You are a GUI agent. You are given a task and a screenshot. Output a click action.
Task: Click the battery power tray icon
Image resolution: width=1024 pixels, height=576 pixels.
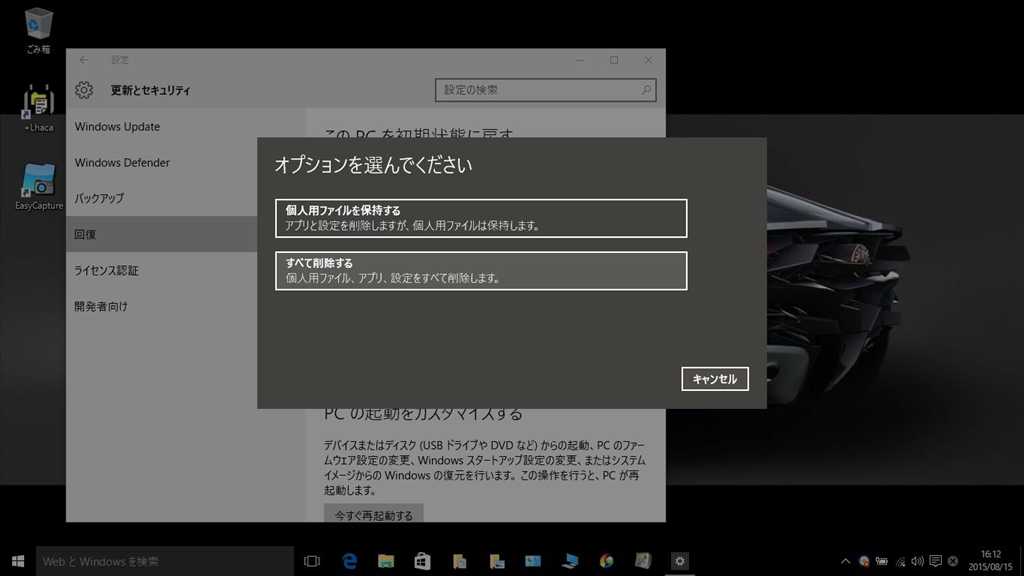(x=882, y=561)
